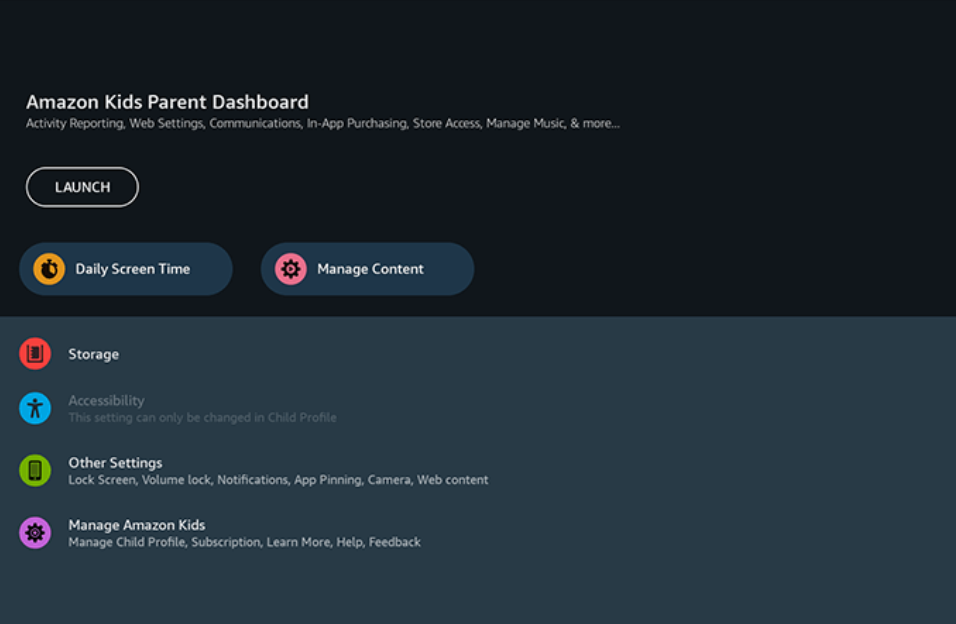Open Daily Screen Time settings

[126, 269]
